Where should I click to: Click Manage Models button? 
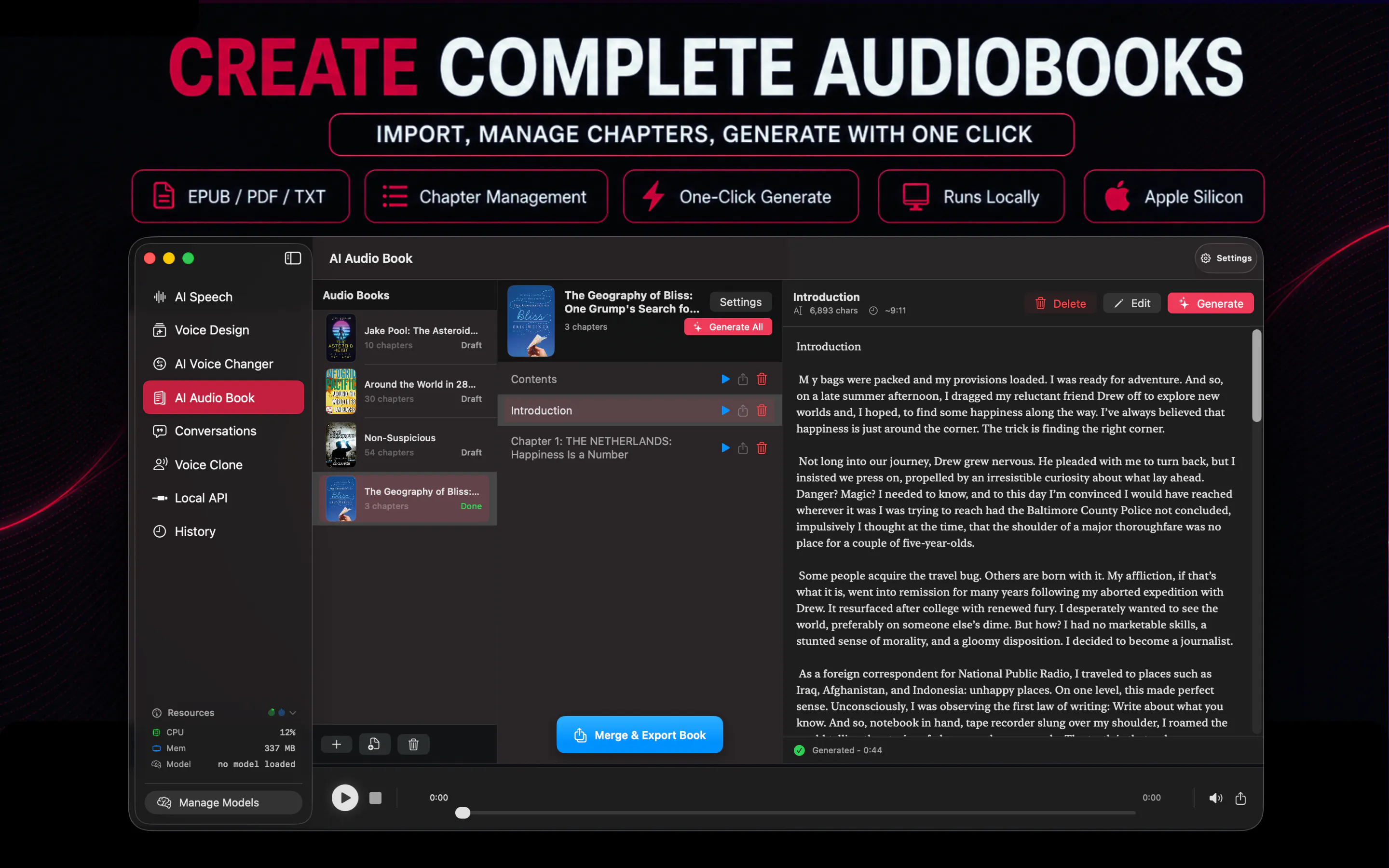click(223, 802)
